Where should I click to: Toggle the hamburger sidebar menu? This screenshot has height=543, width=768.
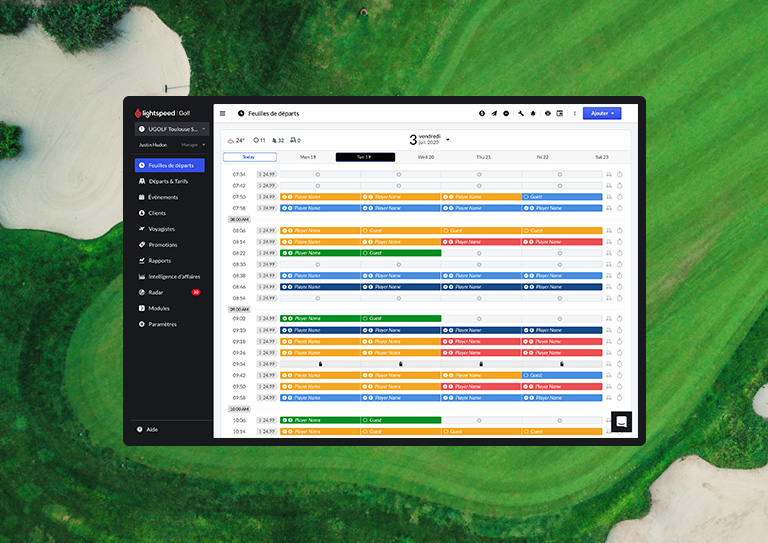pos(222,113)
